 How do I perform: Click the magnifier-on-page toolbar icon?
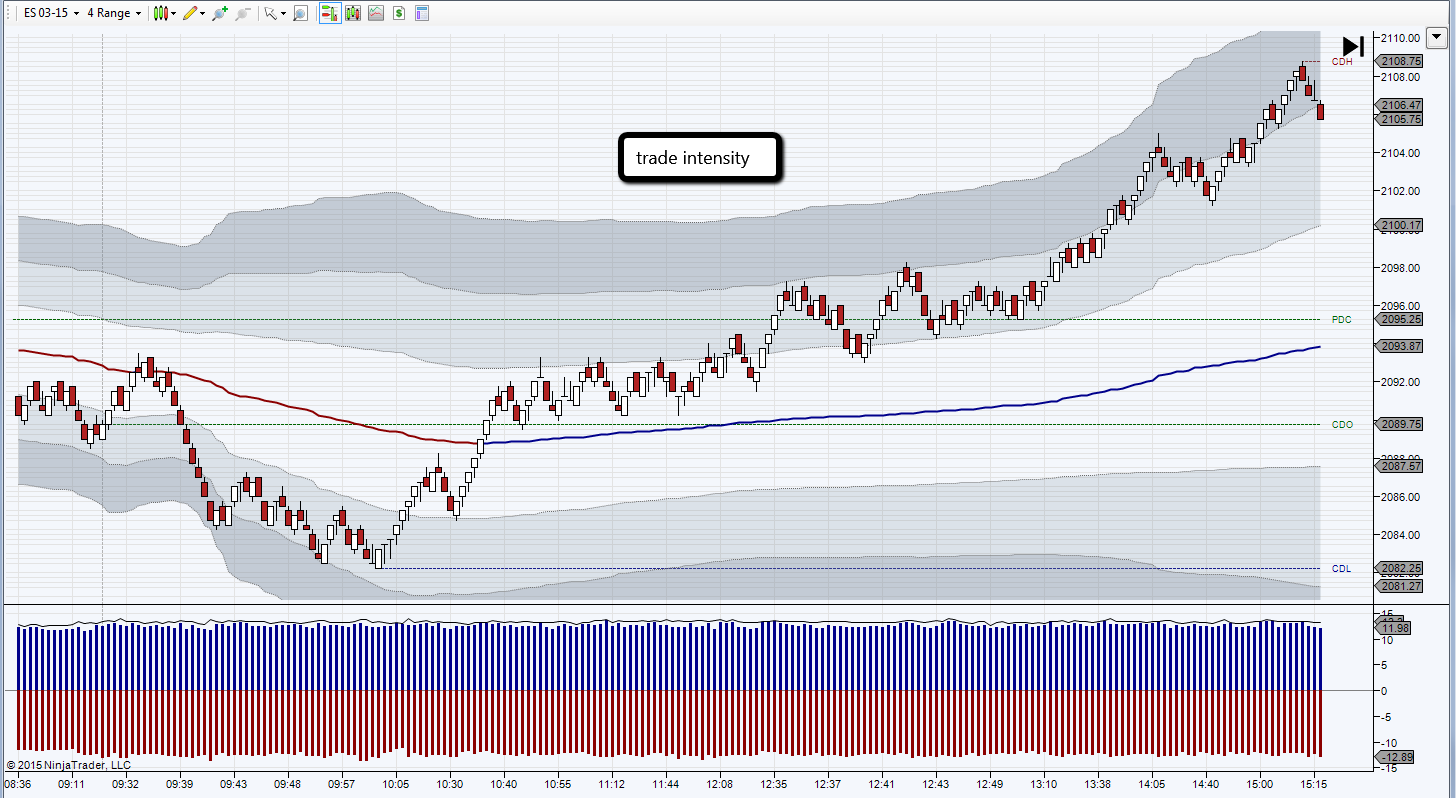pyautogui.click(x=300, y=13)
